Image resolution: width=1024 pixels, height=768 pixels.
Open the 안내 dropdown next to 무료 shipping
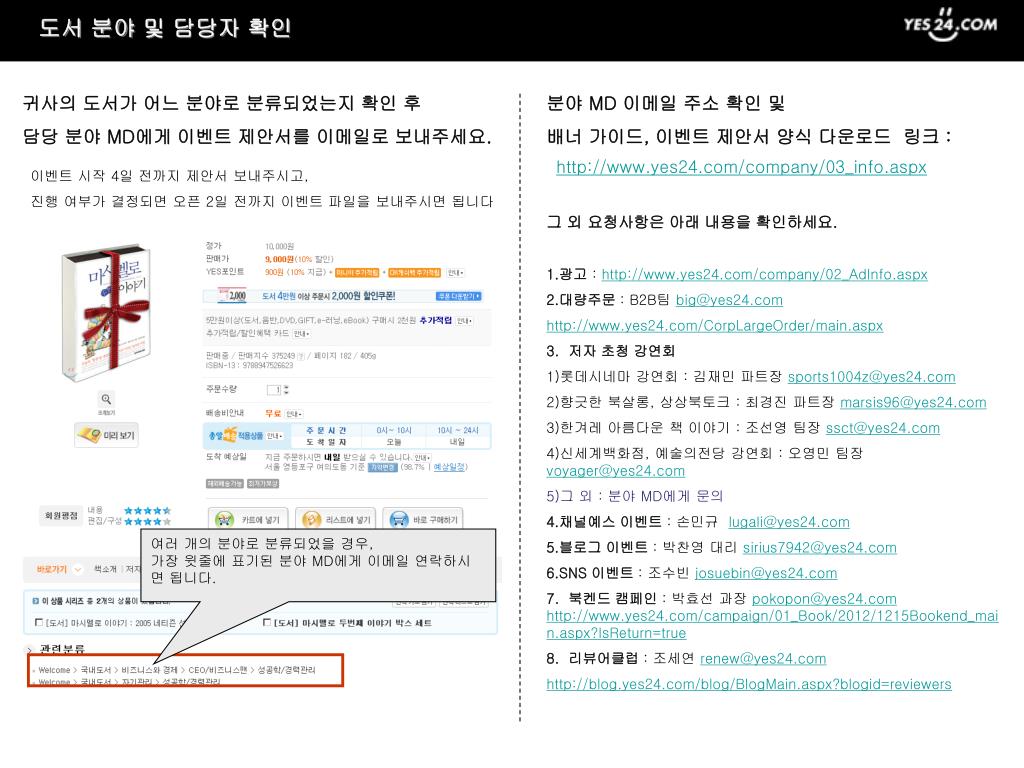[294, 414]
